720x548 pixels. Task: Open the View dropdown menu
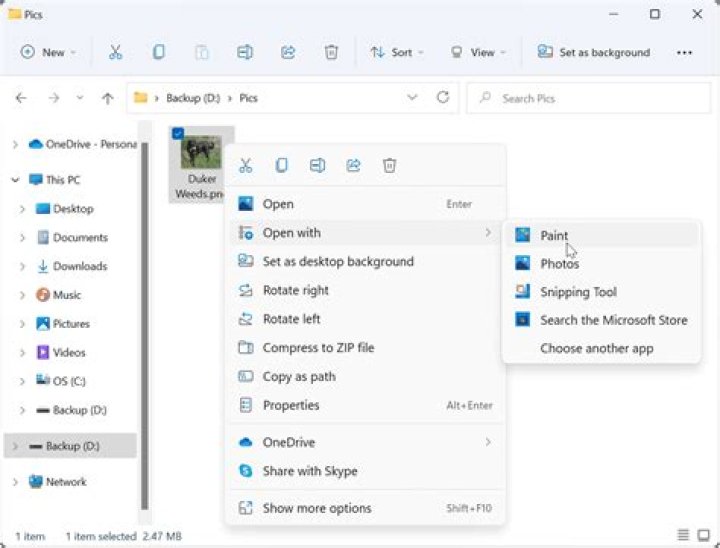coord(477,52)
